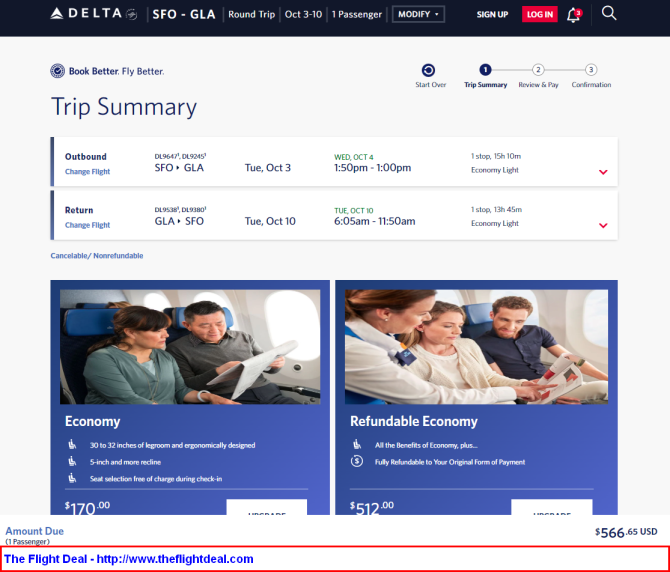Open the notifications bell icon
Viewport: 670px width, 572px height.
click(x=573, y=15)
